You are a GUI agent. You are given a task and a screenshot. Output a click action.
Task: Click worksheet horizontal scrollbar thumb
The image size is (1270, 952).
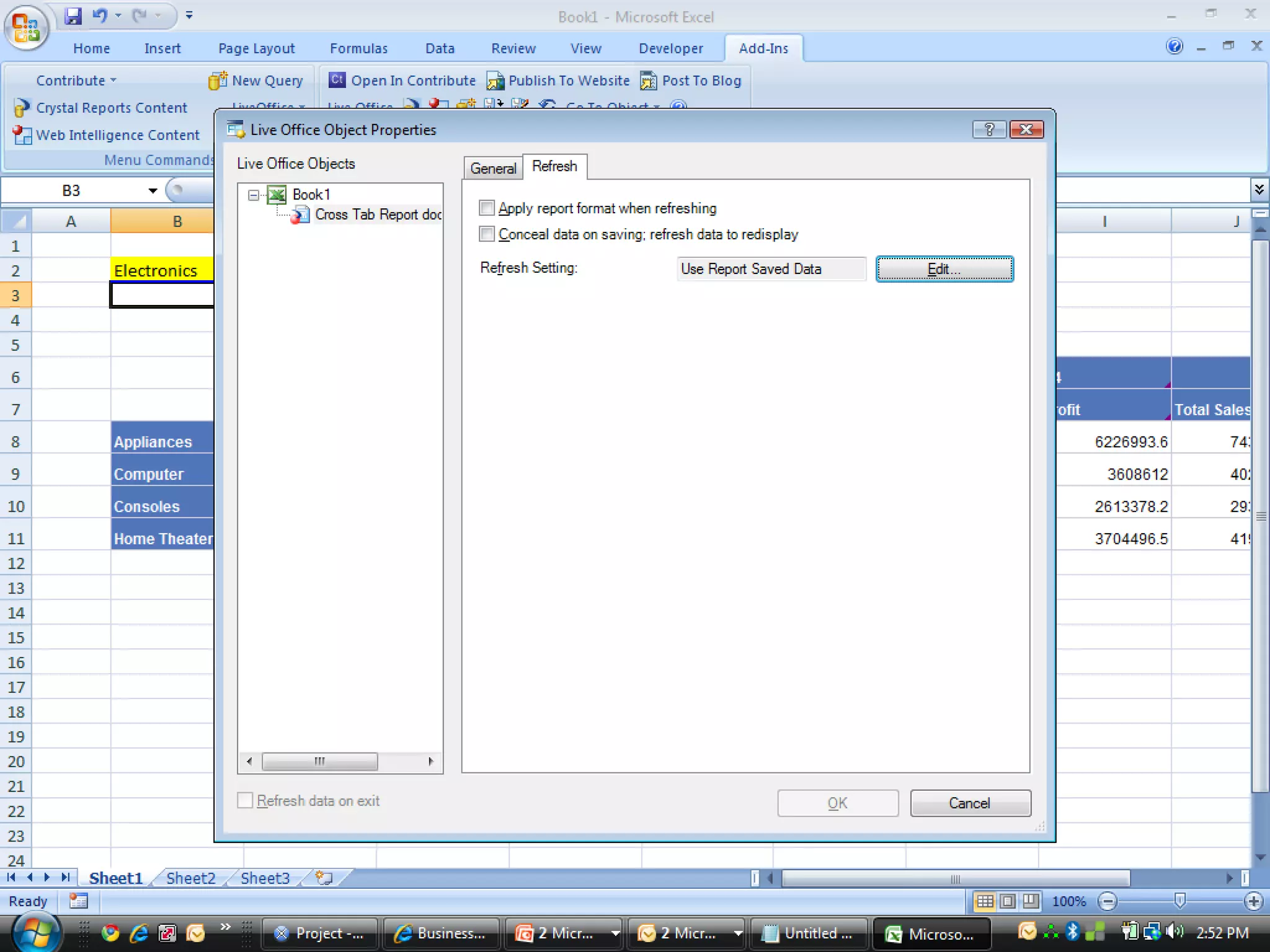[x=955, y=878]
